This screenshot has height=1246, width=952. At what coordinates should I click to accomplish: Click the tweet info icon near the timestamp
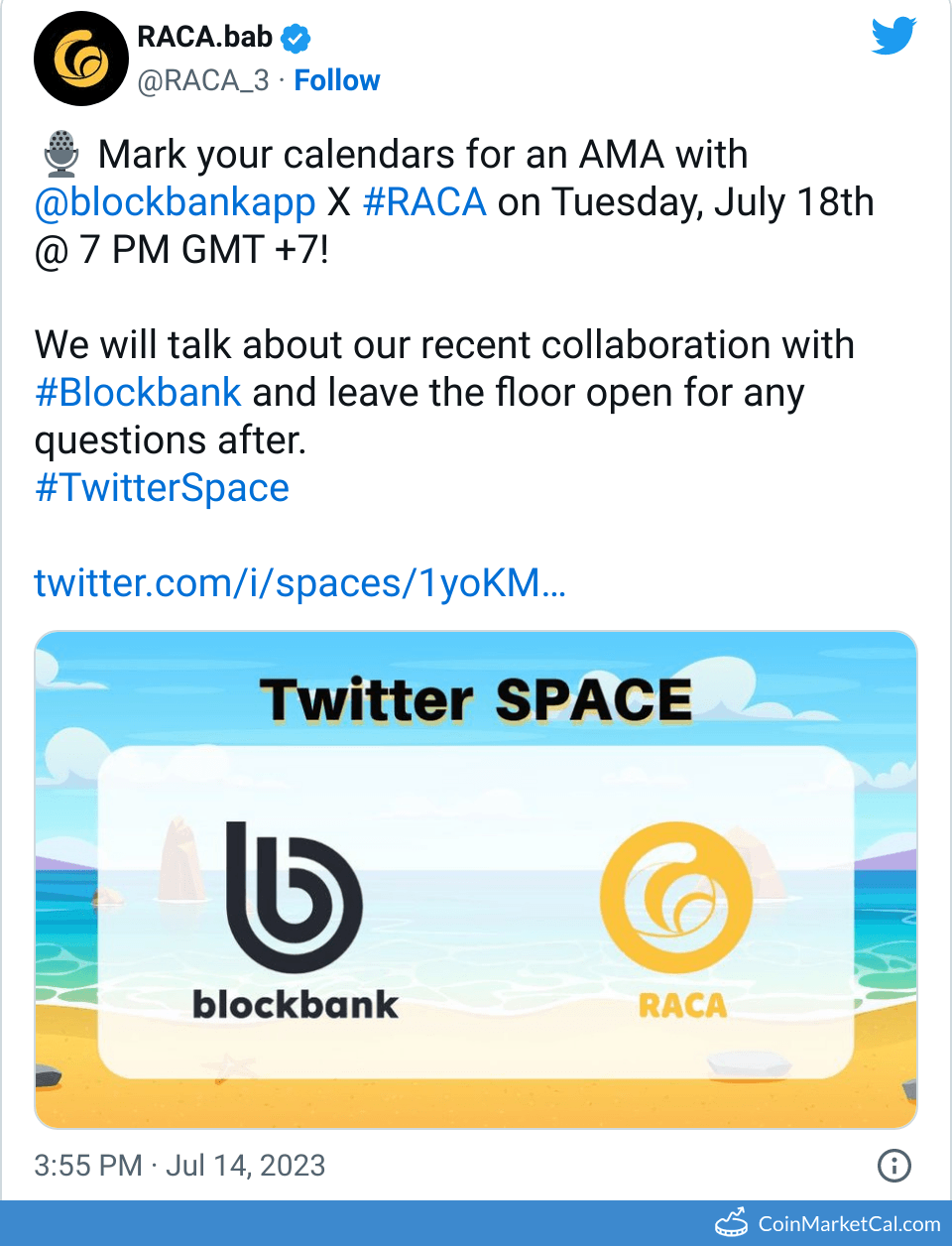pyautogui.click(x=894, y=1168)
